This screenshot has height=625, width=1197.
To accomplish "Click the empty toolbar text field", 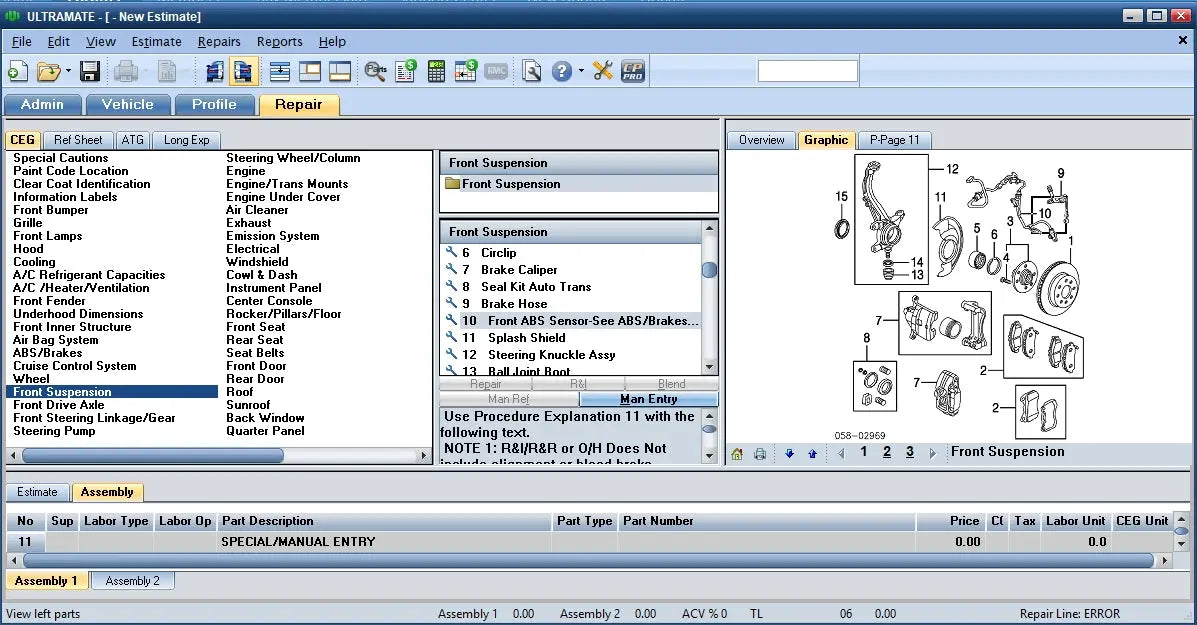I will coord(807,71).
